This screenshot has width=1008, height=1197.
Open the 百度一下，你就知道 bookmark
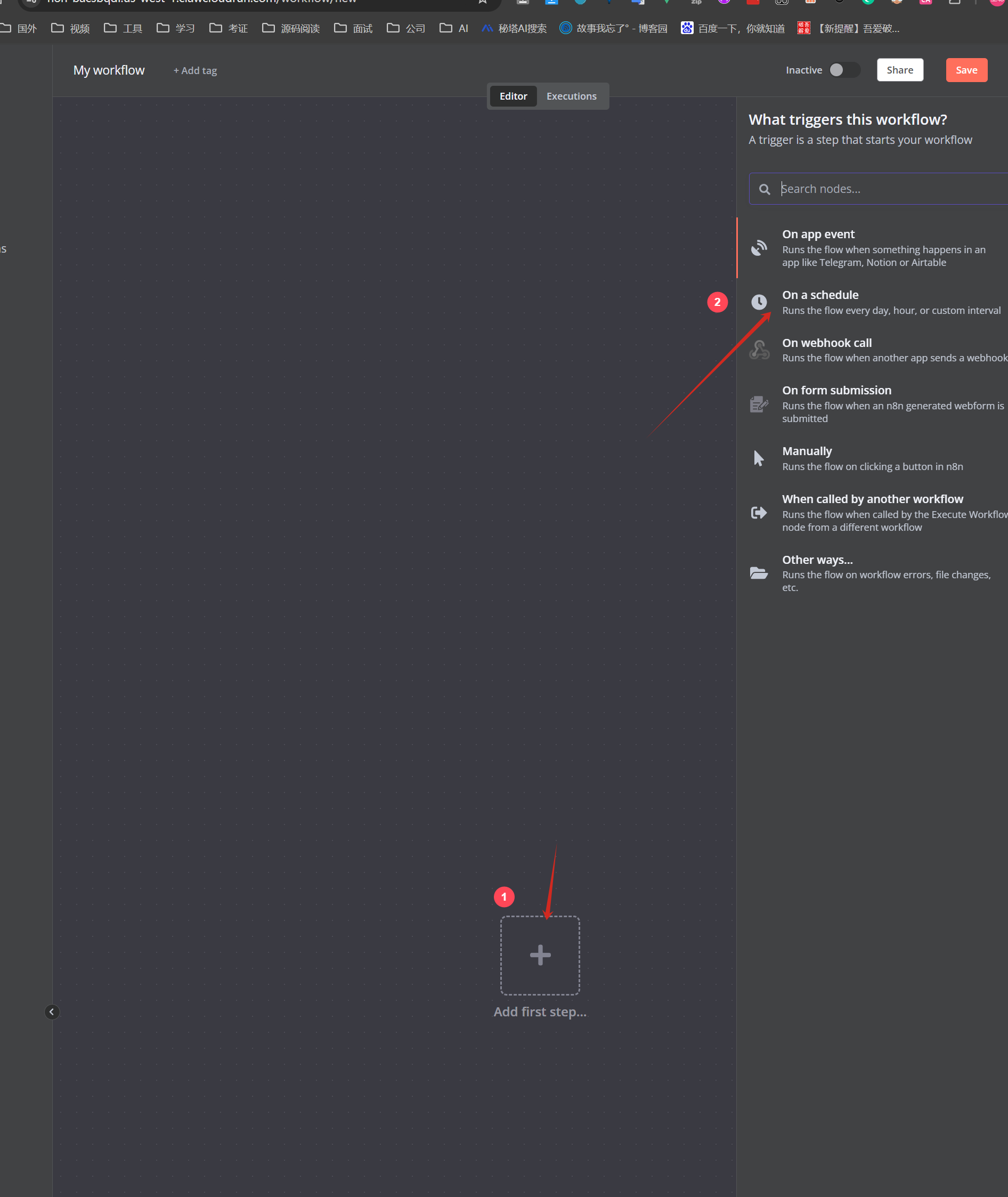click(733, 28)
